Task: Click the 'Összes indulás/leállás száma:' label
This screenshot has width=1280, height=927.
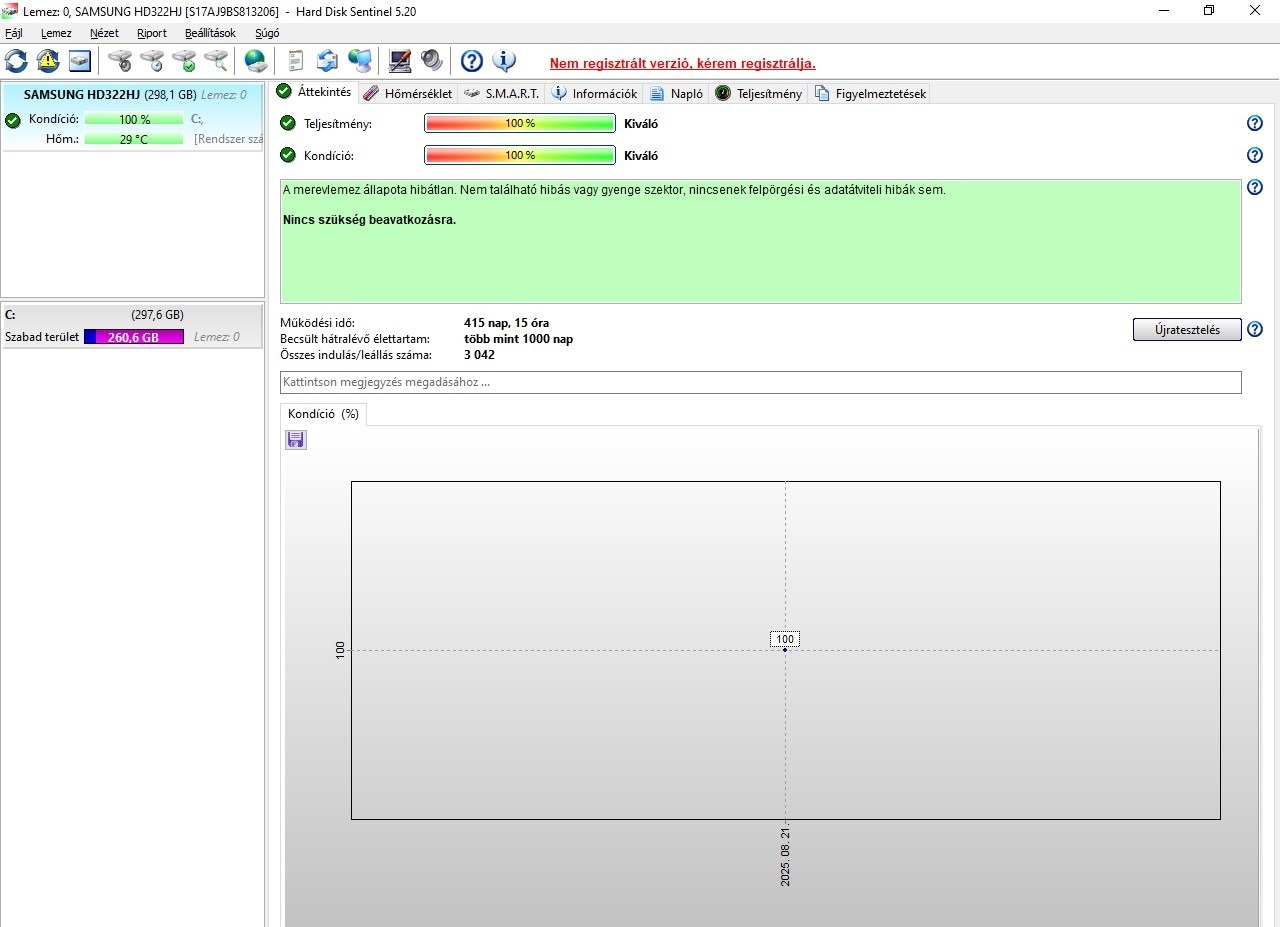Action: 356,355
